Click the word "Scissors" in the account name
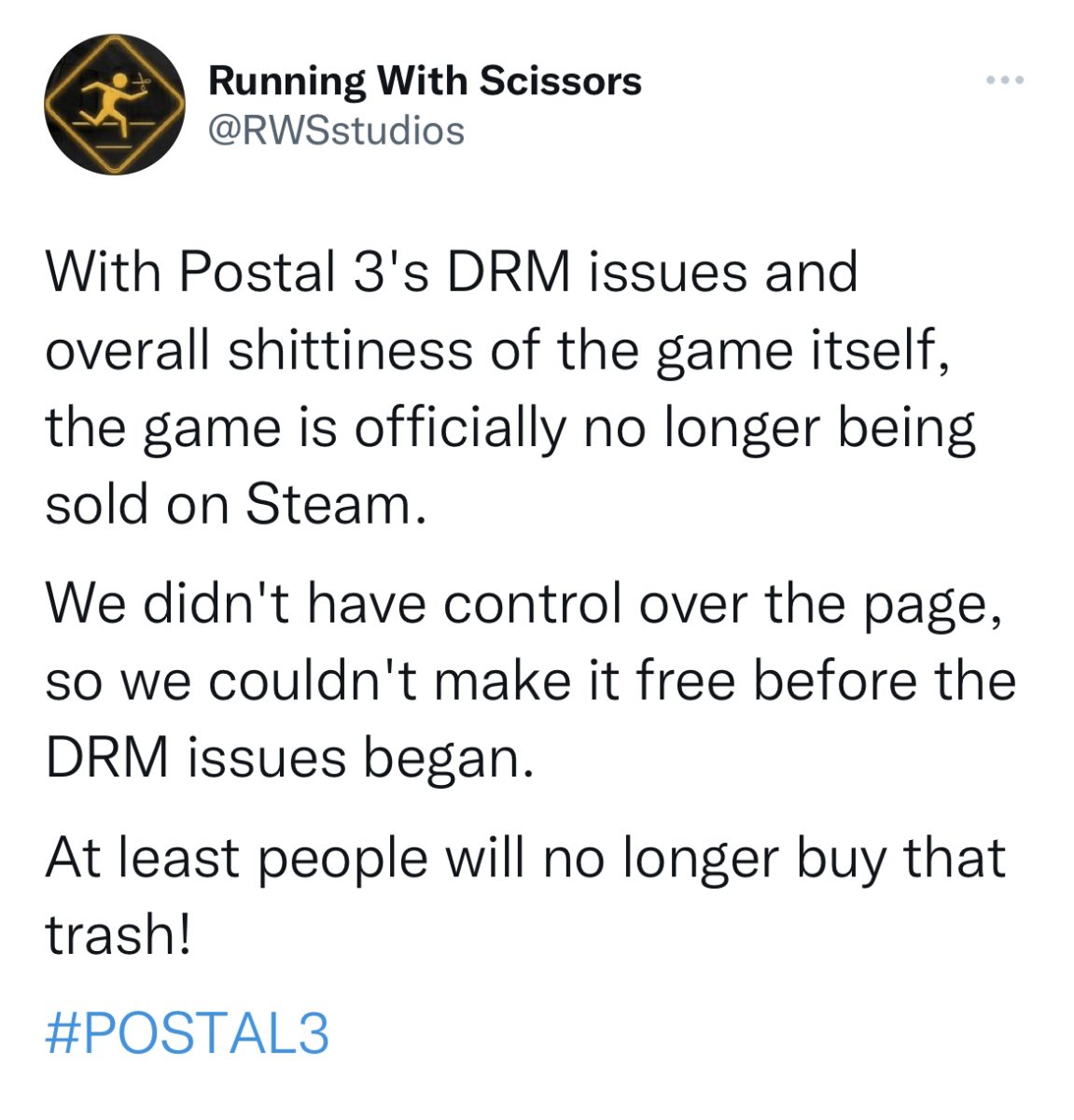This screenshot has width=1074, height=1120. coord(561,80)
